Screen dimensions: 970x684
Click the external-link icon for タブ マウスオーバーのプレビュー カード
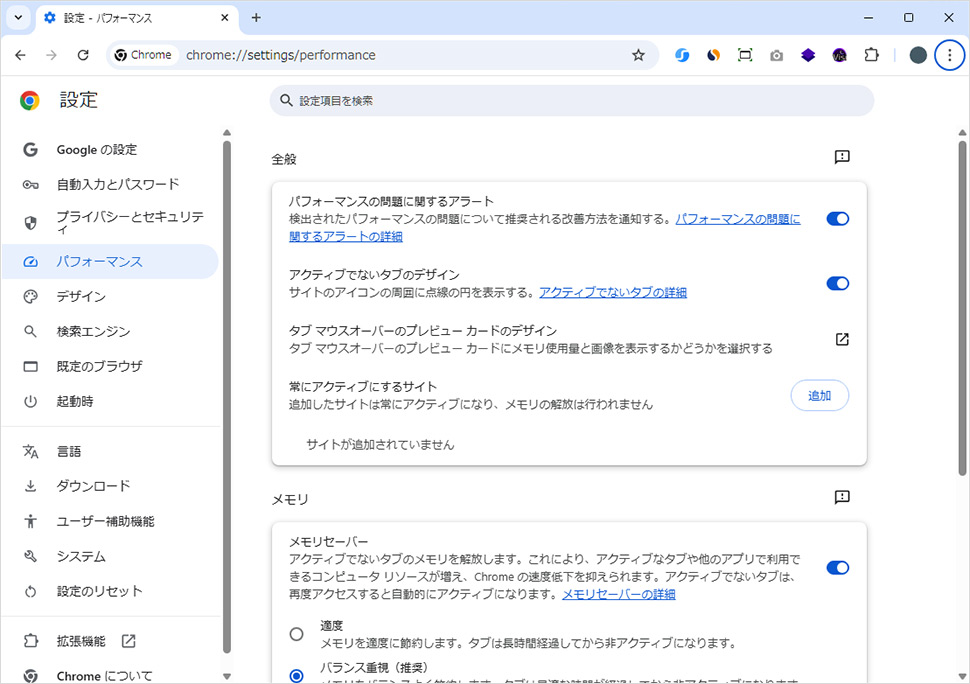[x=841, y=339]
